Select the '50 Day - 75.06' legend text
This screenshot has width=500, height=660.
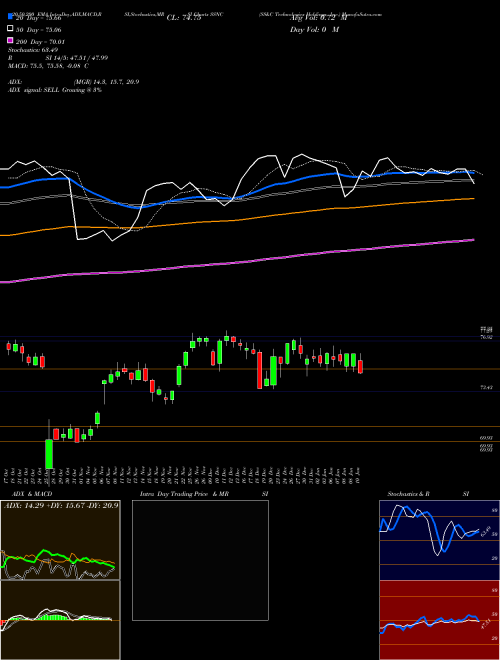pyautogui.click(x=39, y=30)
